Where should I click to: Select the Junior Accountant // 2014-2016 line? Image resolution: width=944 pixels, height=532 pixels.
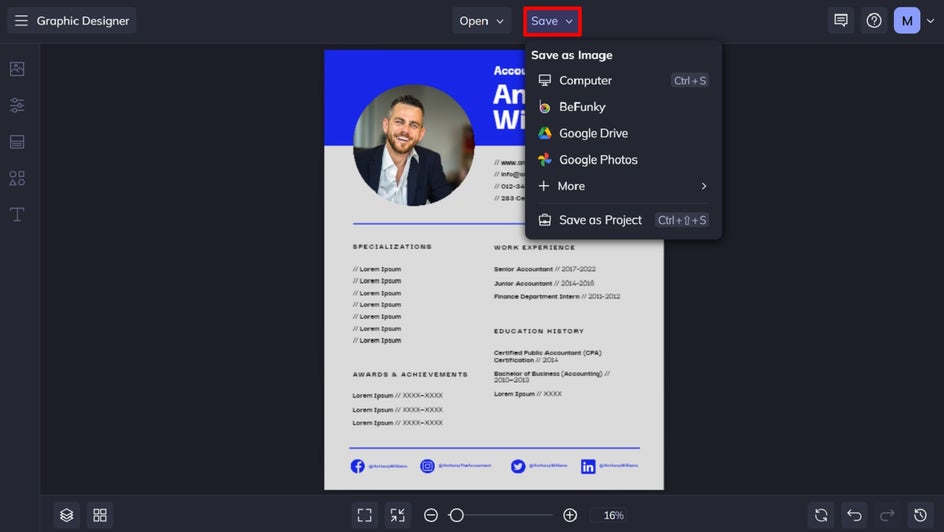[544, 283]
